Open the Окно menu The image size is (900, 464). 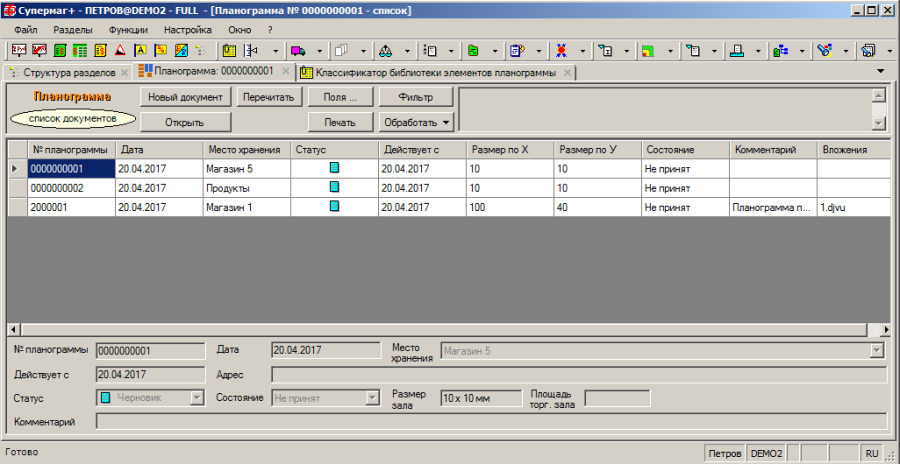[239, 30]
